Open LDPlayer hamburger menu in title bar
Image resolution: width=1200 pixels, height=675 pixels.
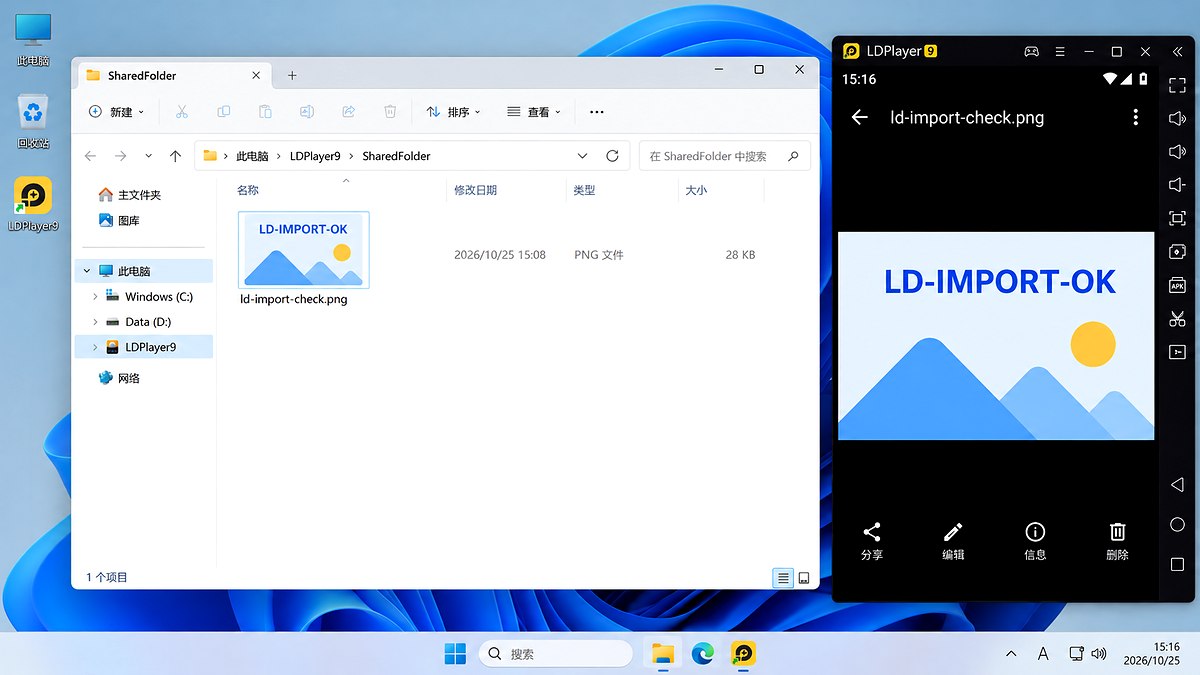pyautogui.click(x=1059, y=51)
